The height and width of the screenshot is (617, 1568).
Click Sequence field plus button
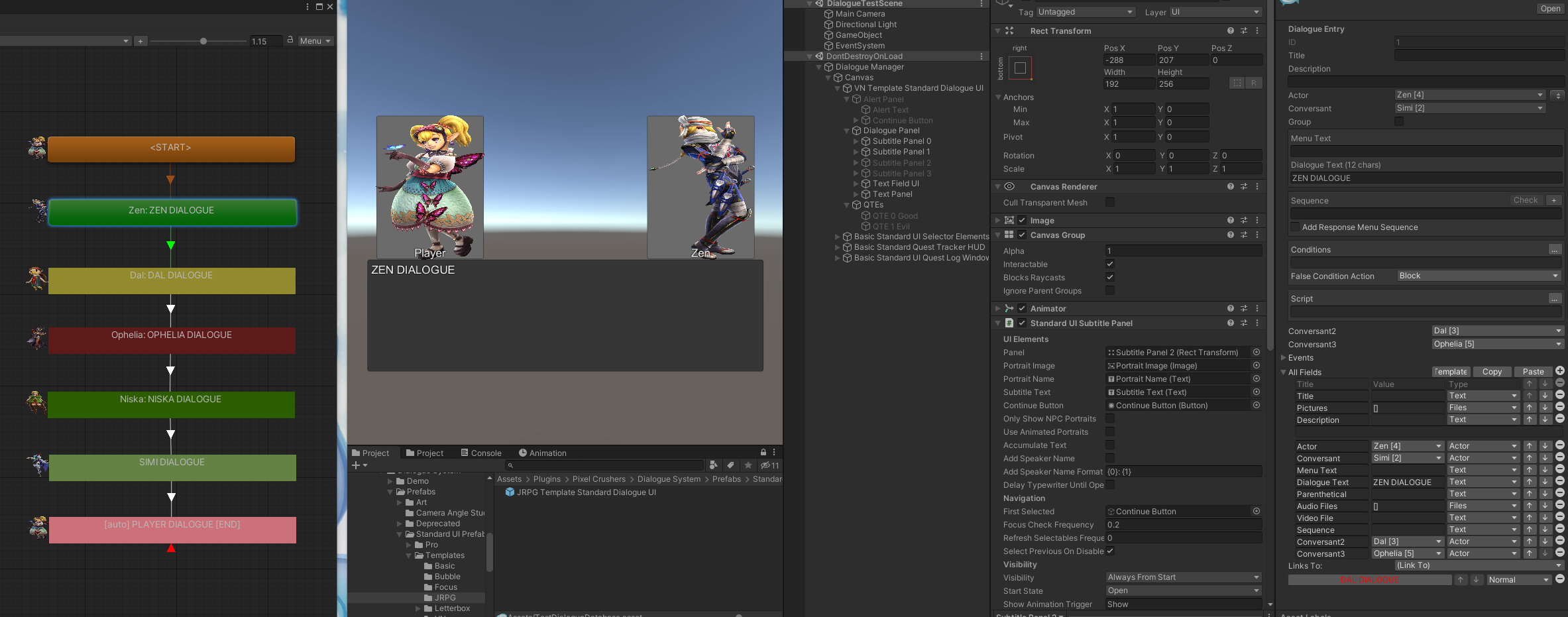tap(1553, 200)
